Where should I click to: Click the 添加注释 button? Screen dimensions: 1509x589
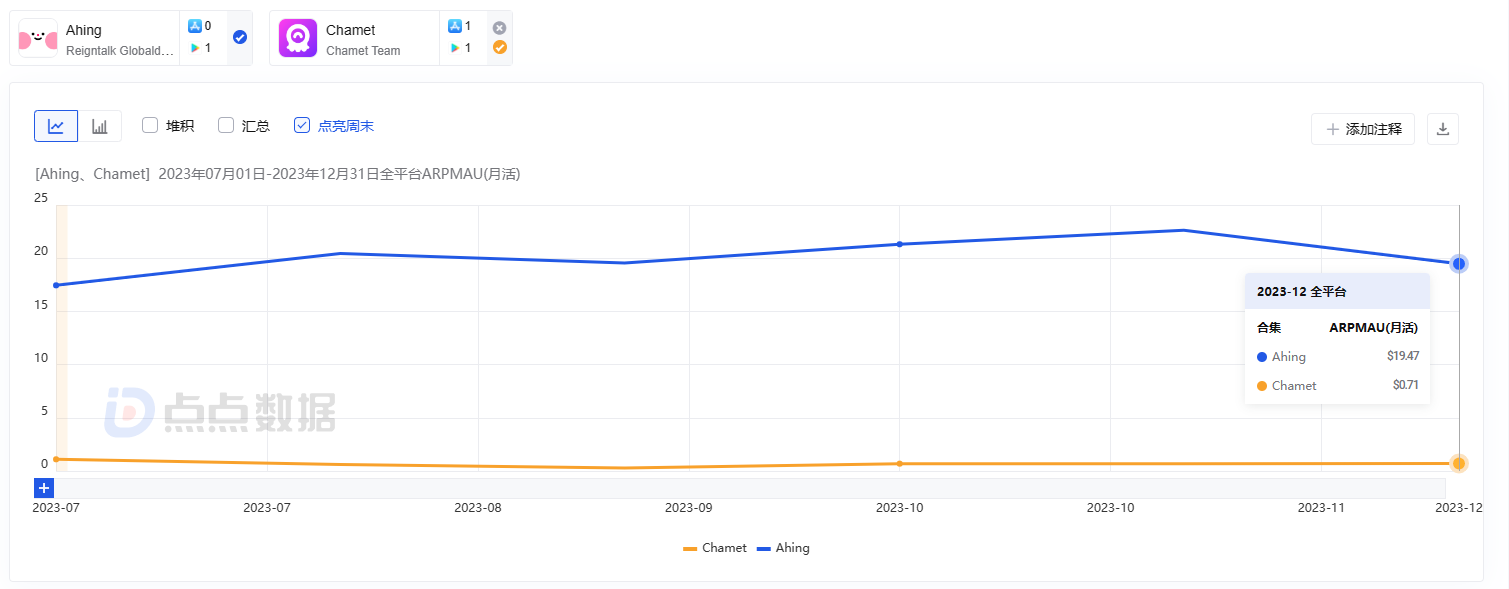coord(1362,129)
